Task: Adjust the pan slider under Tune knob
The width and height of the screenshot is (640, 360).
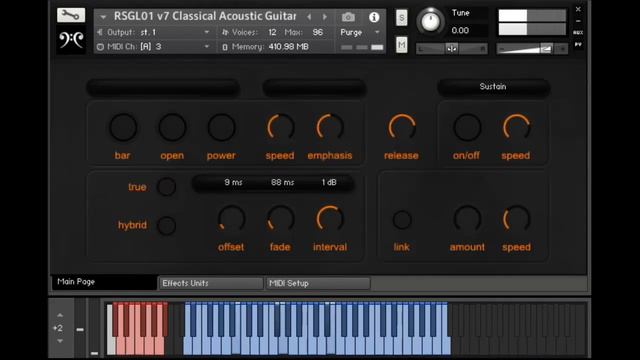Action: click(x=452, y=49)
